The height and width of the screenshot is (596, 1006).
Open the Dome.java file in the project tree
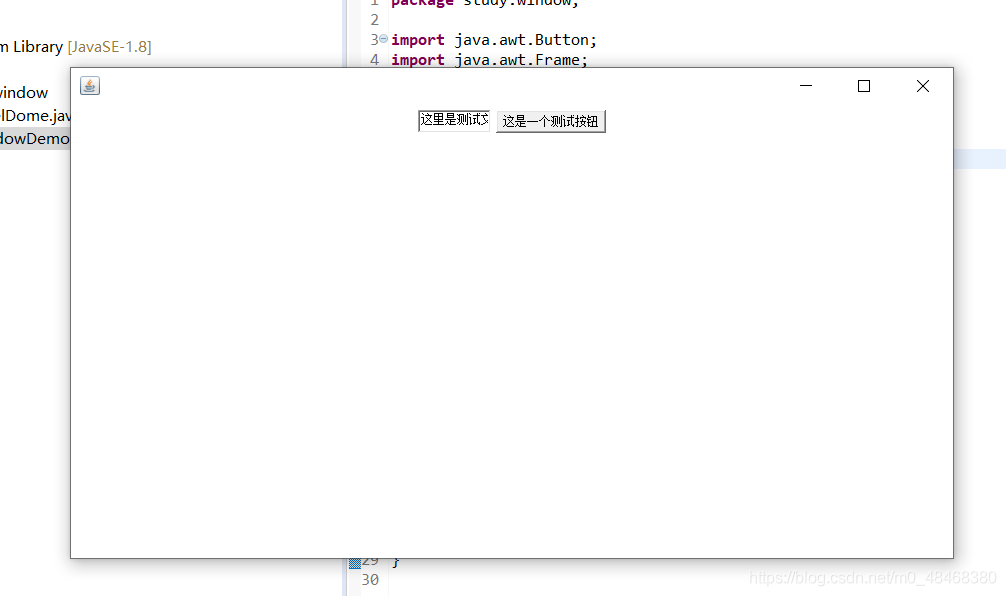(35, 115)
